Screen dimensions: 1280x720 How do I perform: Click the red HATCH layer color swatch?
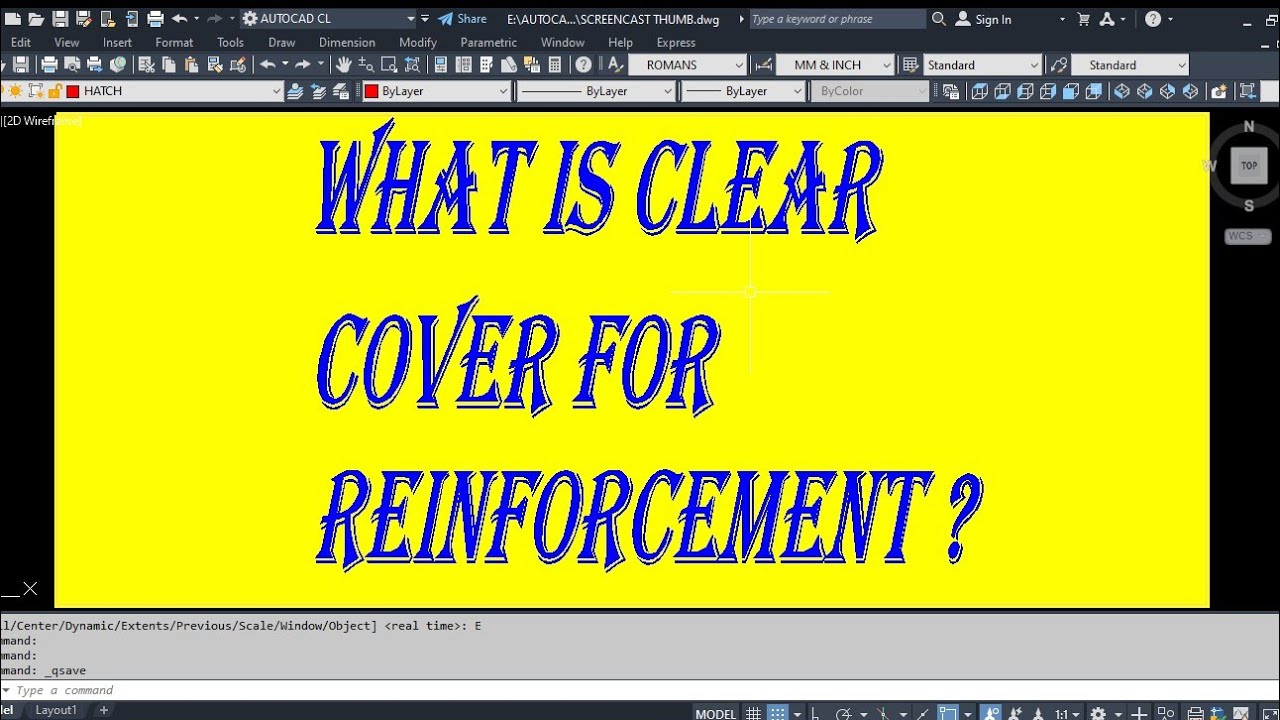[72, 91]
